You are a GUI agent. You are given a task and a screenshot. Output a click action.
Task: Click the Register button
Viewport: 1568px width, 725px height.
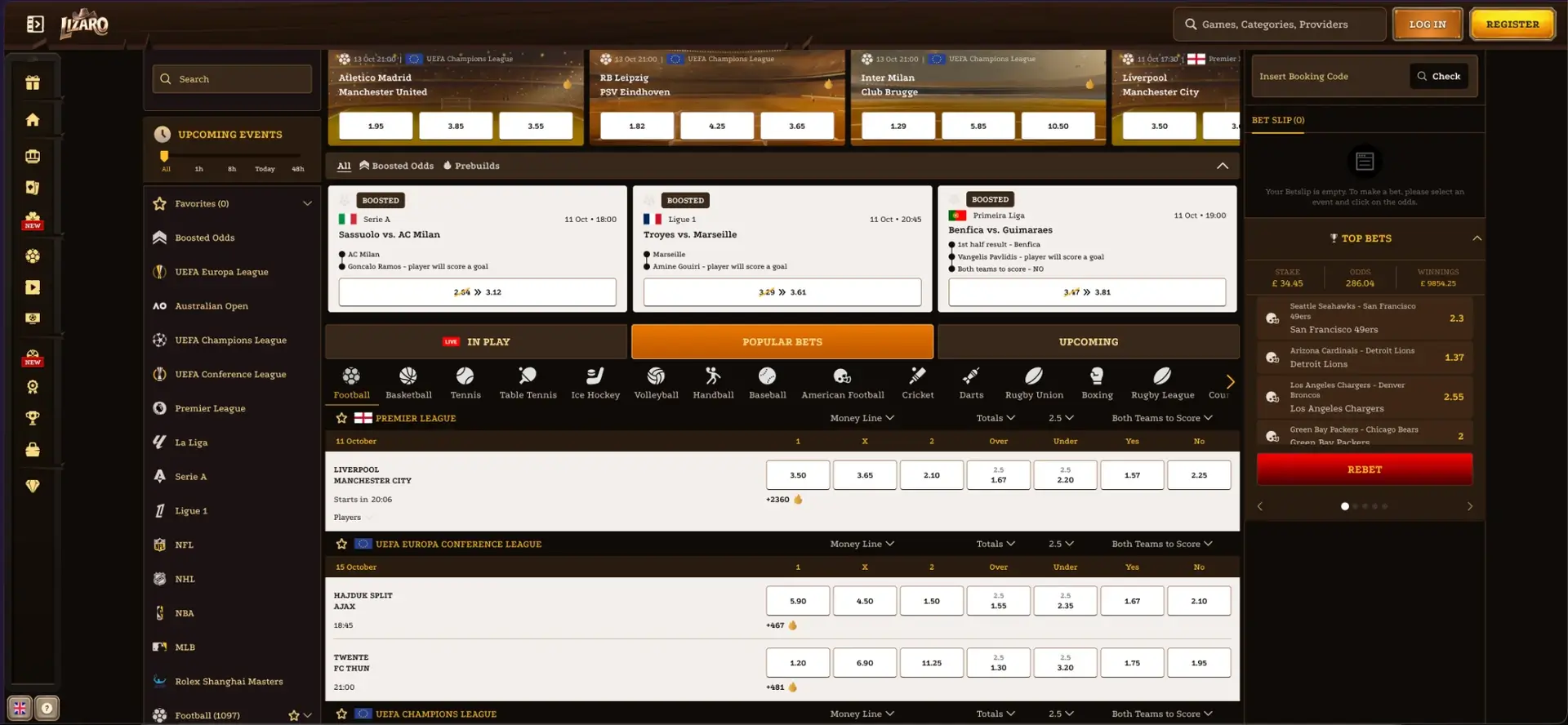click(x=1512, y=24)
